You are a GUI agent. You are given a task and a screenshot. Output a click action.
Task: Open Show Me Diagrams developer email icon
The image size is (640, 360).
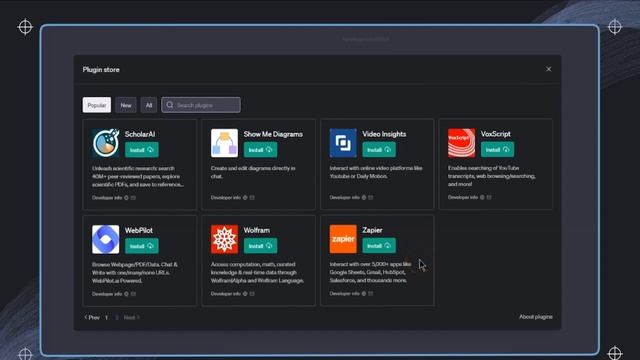(252, 198)
